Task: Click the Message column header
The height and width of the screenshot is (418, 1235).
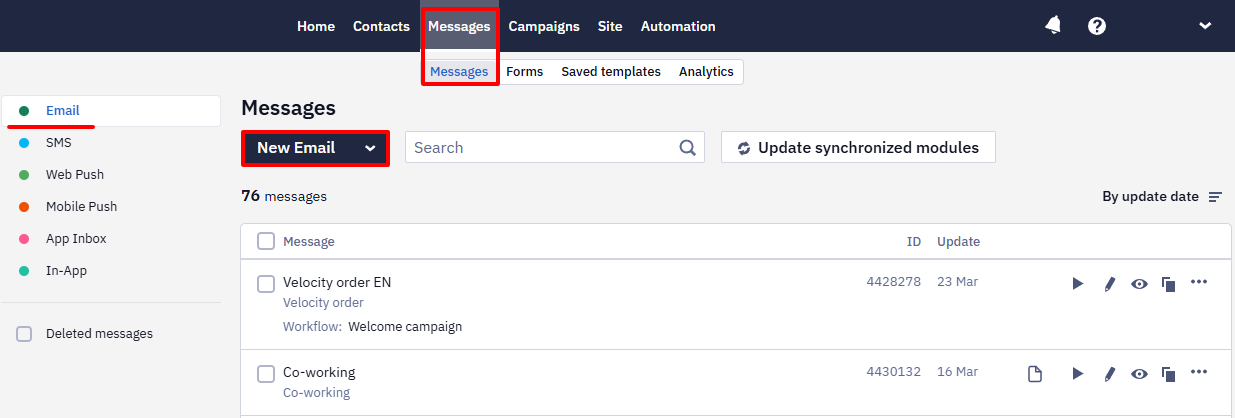Action: click(309, 241)
